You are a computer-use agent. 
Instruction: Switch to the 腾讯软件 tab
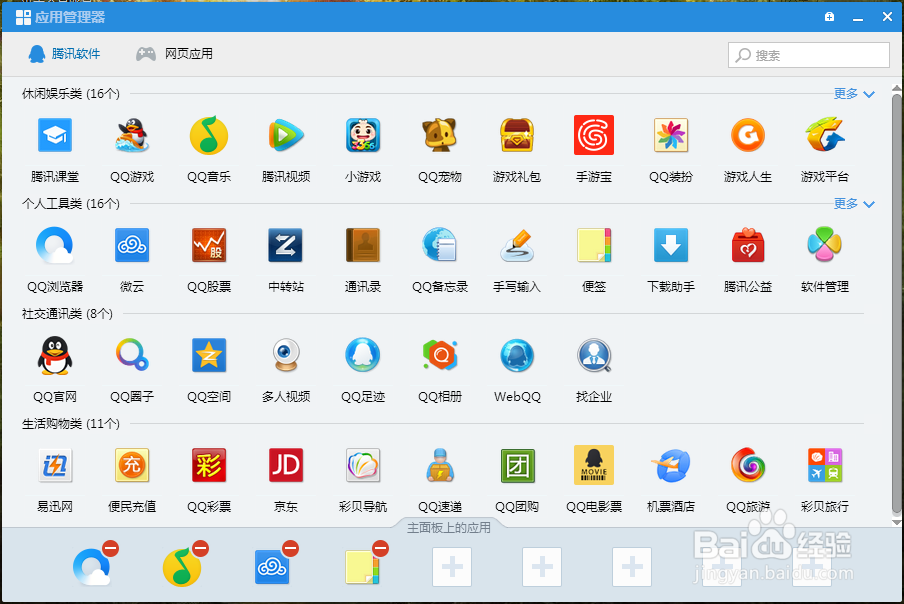[64, 54]
